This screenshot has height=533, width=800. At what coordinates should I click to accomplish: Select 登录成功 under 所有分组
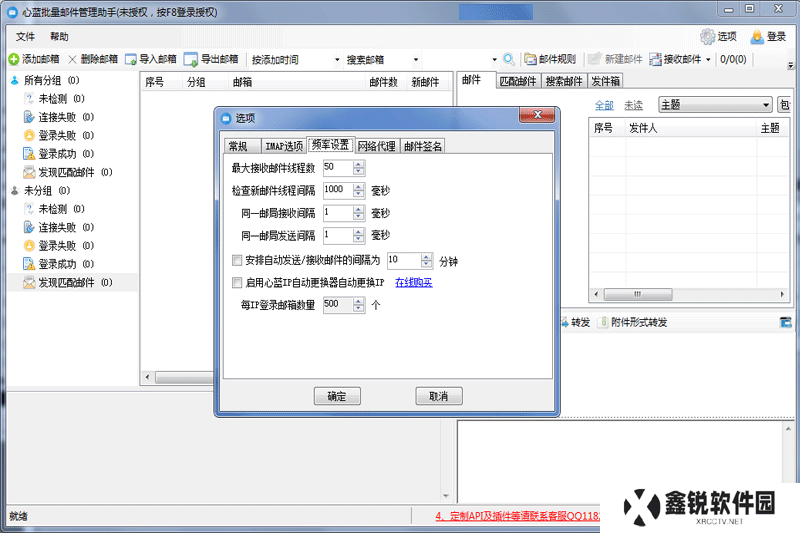coord(58,154)
